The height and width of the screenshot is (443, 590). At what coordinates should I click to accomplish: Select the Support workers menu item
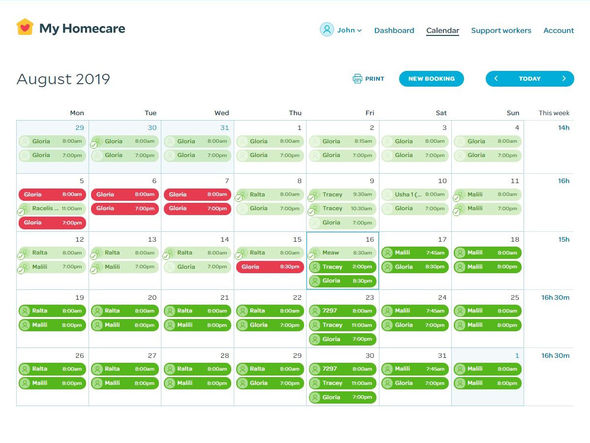tap(501, 30)
